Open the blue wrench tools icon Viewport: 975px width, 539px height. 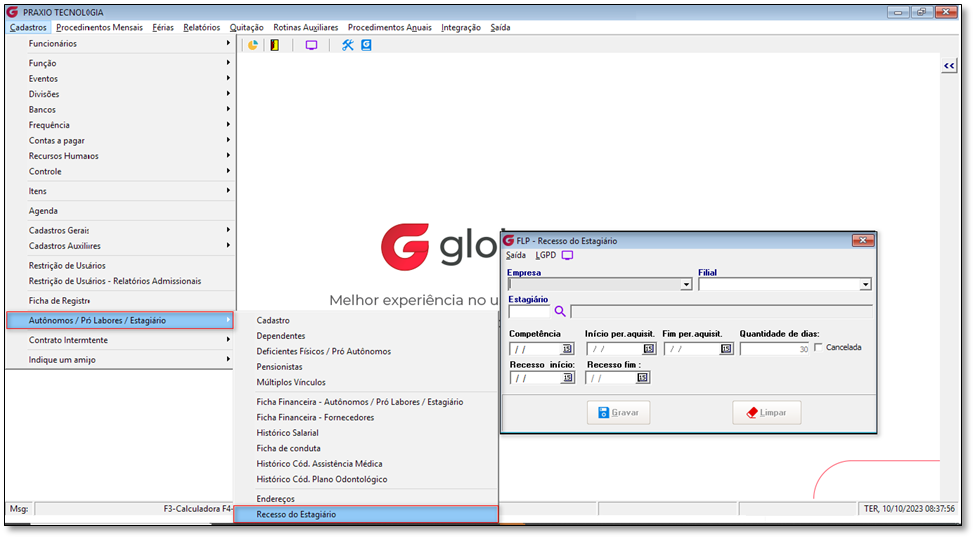(x=348, y=45)
